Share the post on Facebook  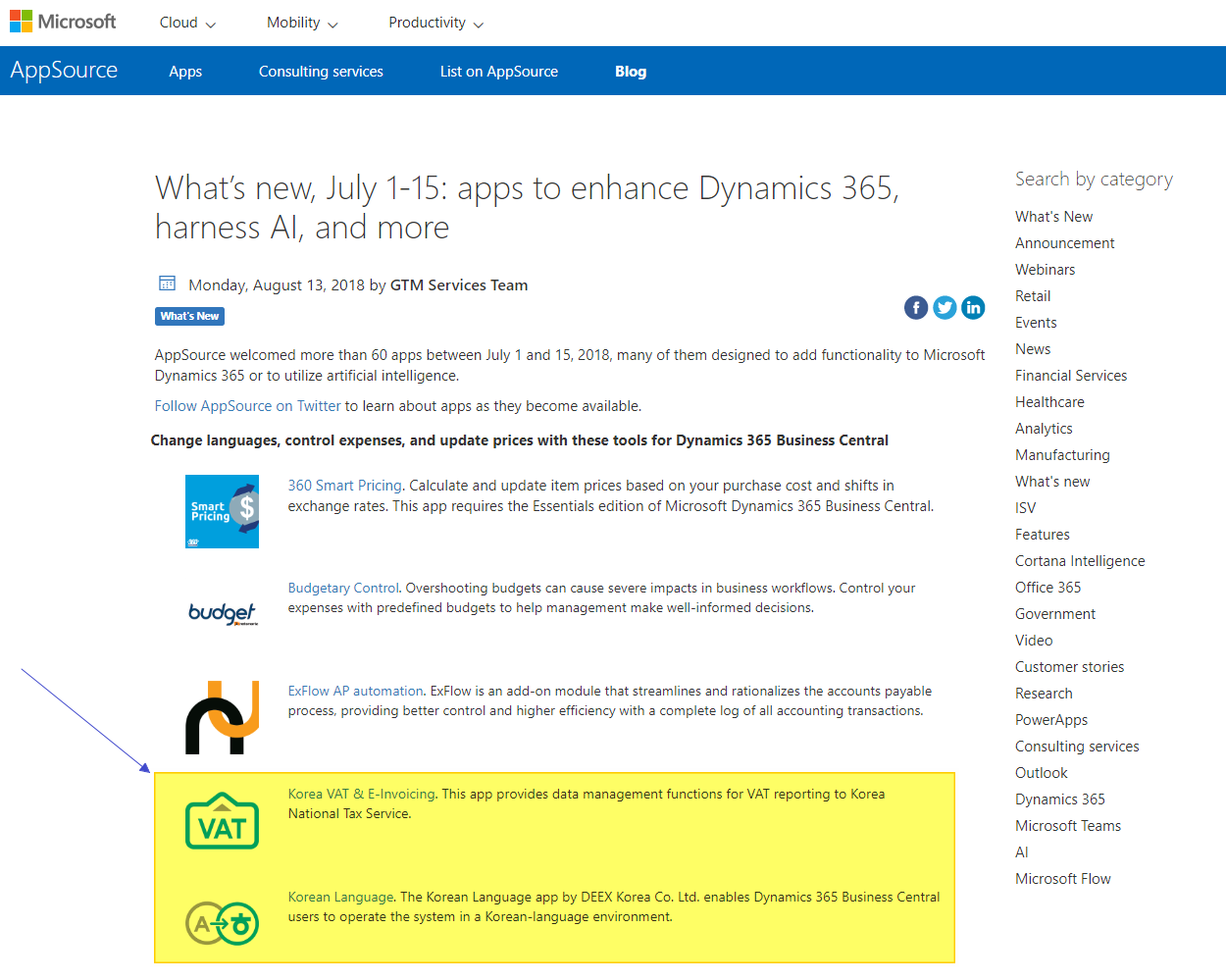tap(916, 308)
